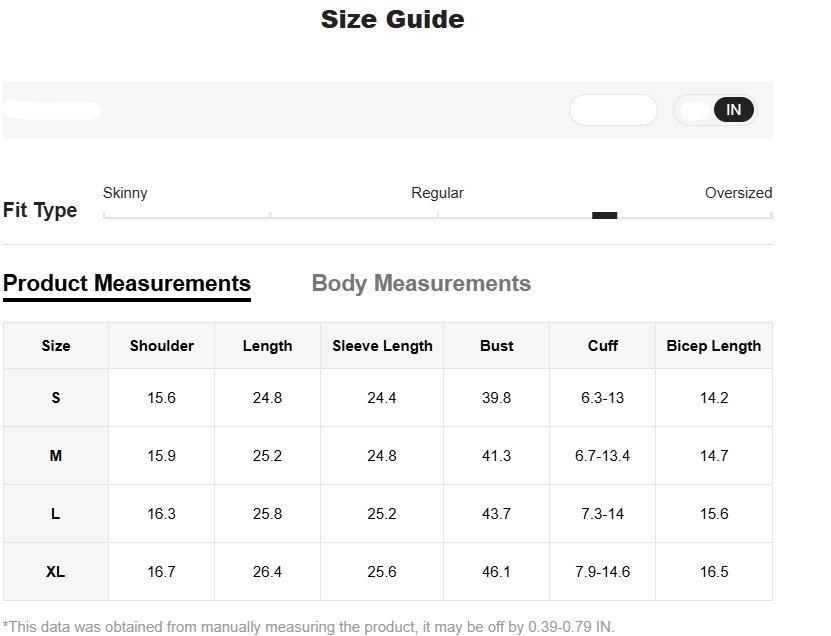Select the size L row header

tap(56, 514)
